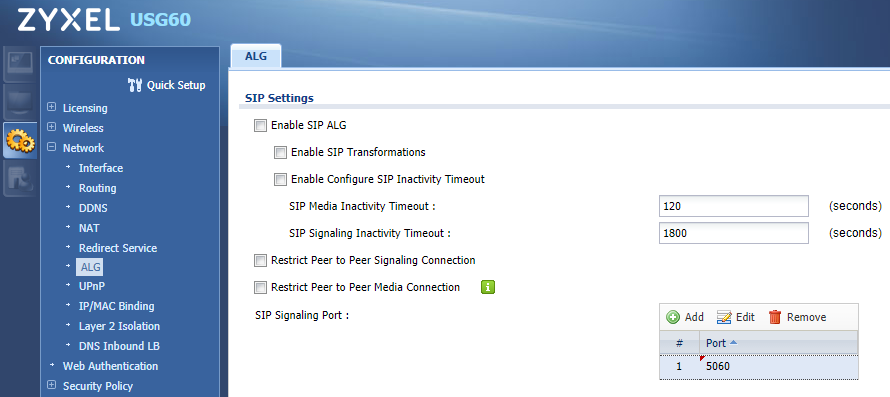Screen dimensions: 890x397
Task: Edit the selected SIP port entry
Action: pyautogui.click(x=736, y=317)
